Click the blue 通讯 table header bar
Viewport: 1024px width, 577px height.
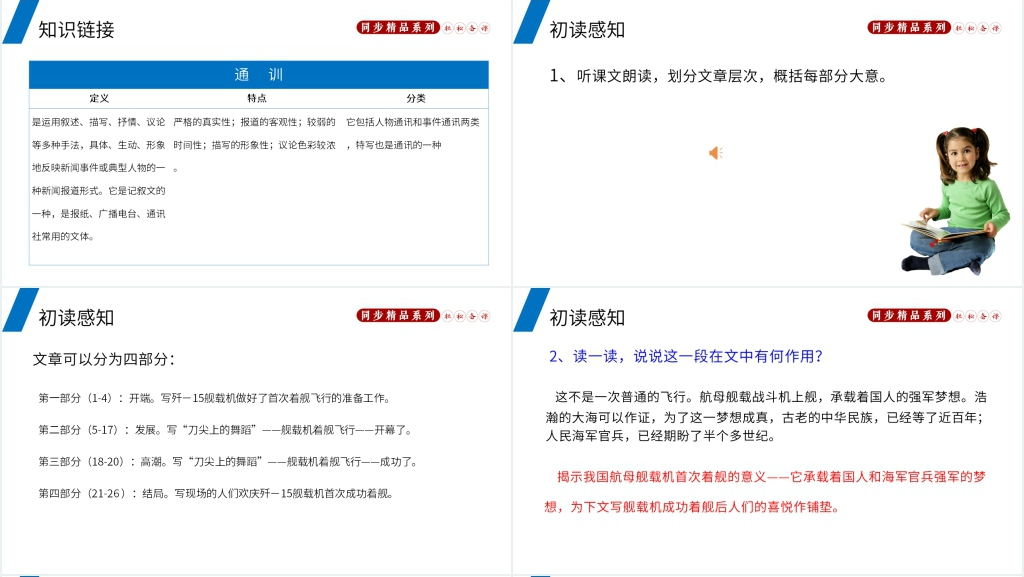pos(258,75)
